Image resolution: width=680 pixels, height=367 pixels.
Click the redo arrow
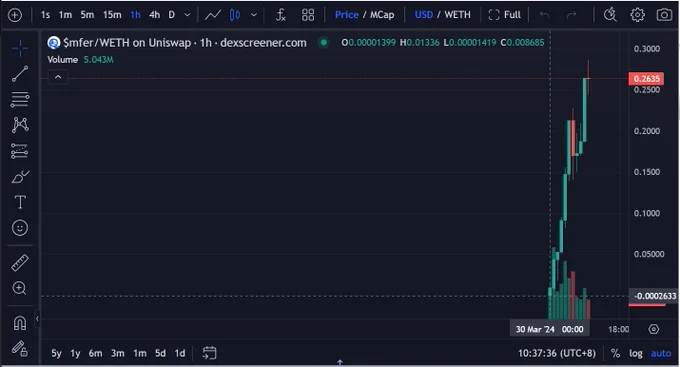(x=572, y=15)
